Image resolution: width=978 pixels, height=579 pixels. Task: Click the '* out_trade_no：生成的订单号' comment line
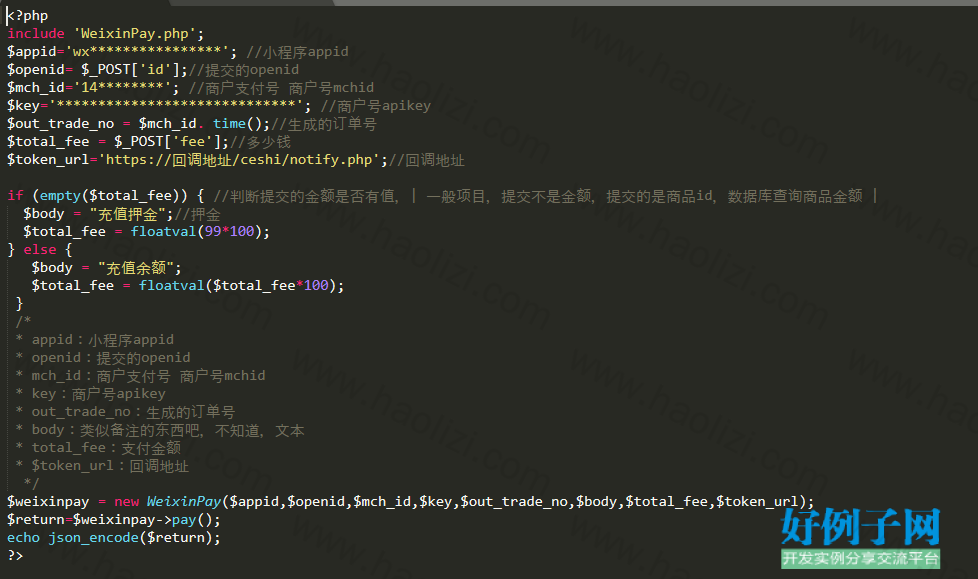coord(125,412)
